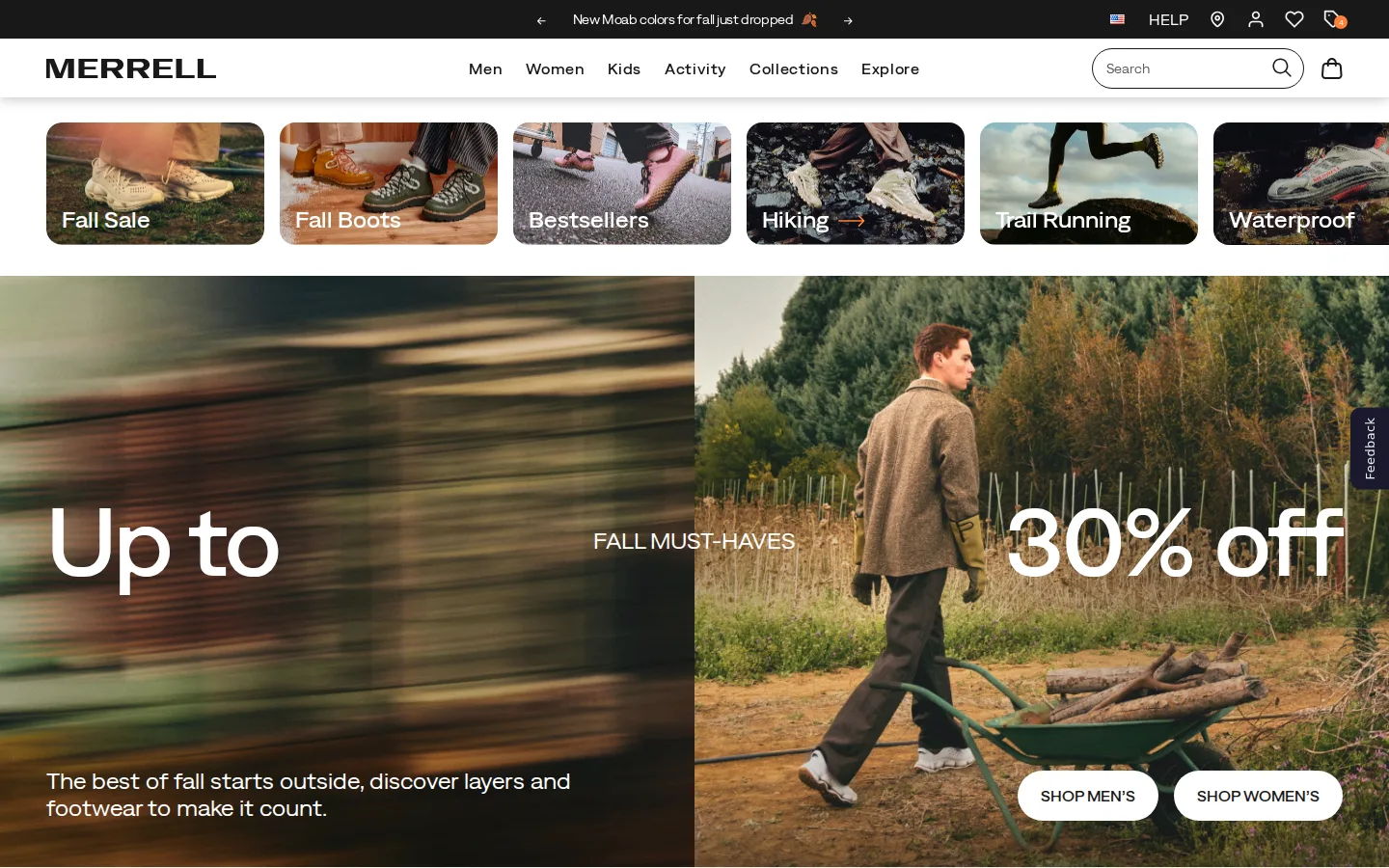This screenshot has width=1389, height=868.
Task: Open the Women menu
Action: [555, 69]
